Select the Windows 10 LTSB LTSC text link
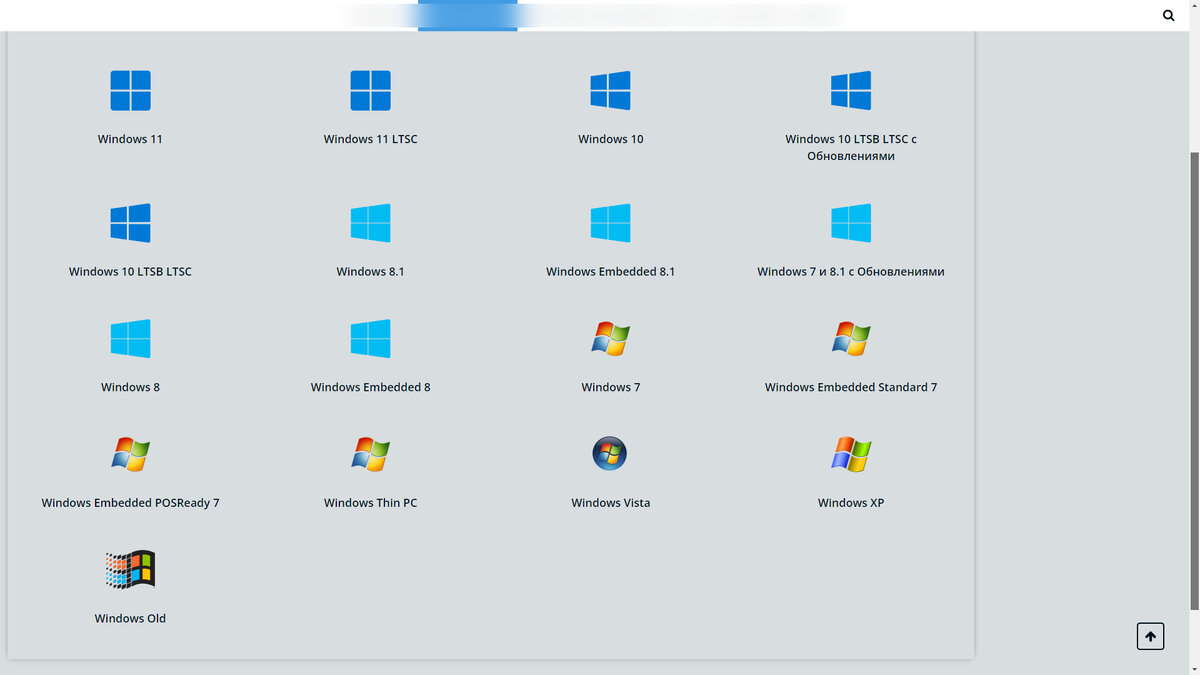This screenshot has height=675, width=1200. coord(130,271)
